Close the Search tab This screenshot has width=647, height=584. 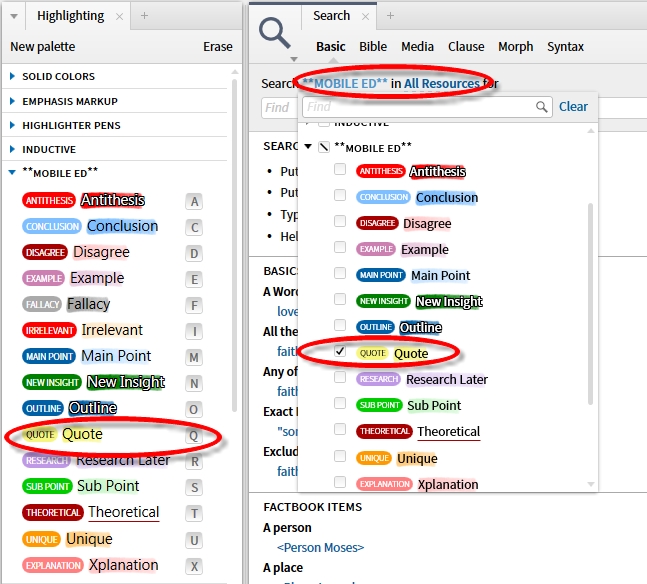tap(365, 17)
